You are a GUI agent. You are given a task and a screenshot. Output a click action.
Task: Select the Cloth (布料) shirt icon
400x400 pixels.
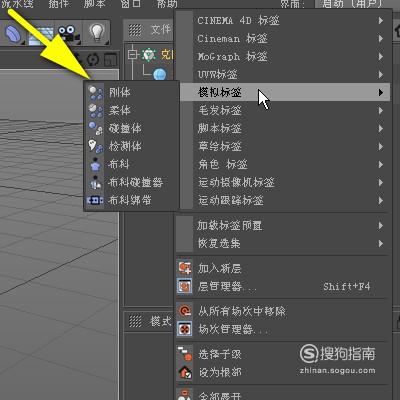(x=95, y=164)
